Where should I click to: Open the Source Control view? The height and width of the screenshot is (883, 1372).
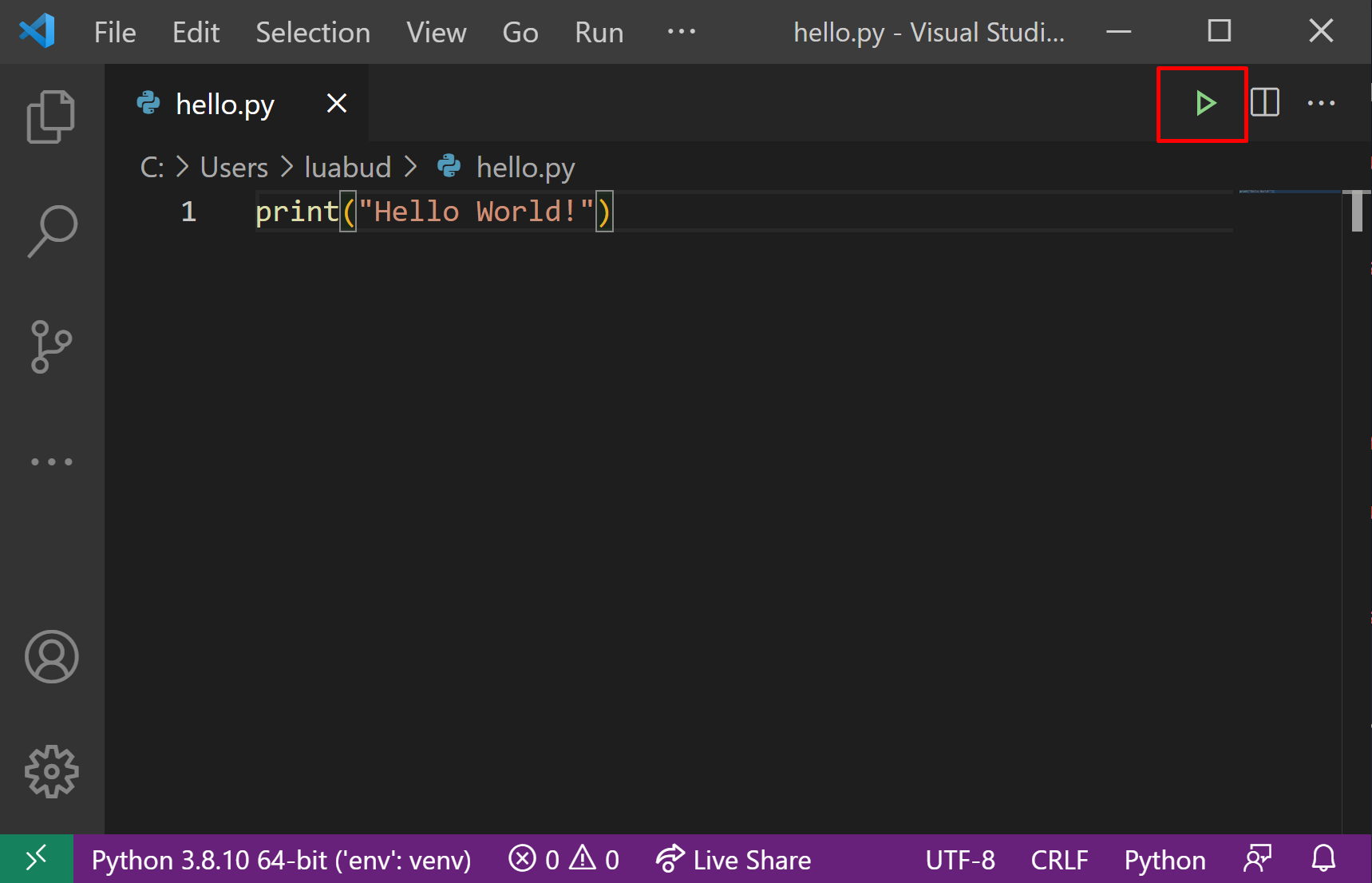[51, 346]
